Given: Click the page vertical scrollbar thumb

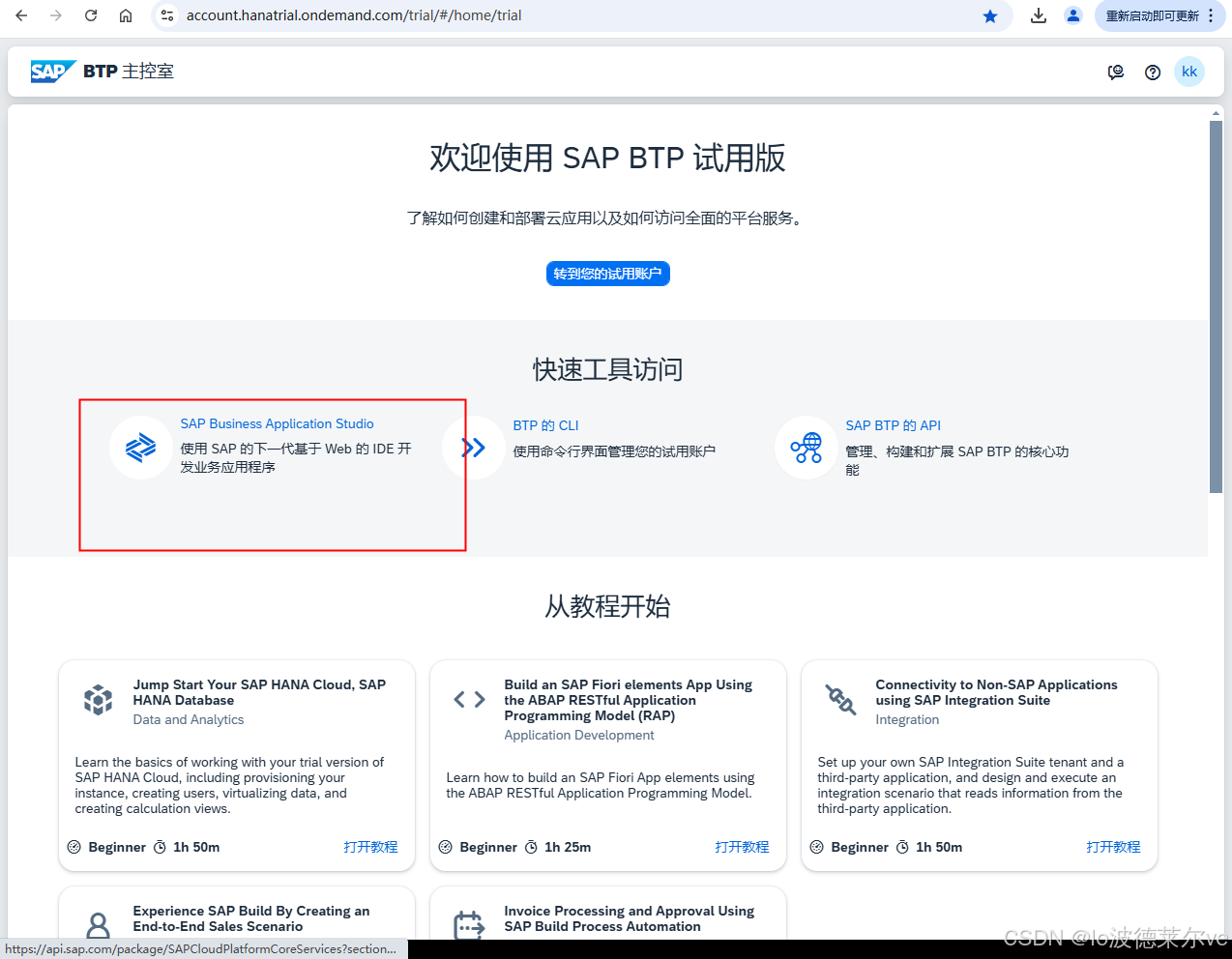Looking at the screenshot, I should point(1217,307).
